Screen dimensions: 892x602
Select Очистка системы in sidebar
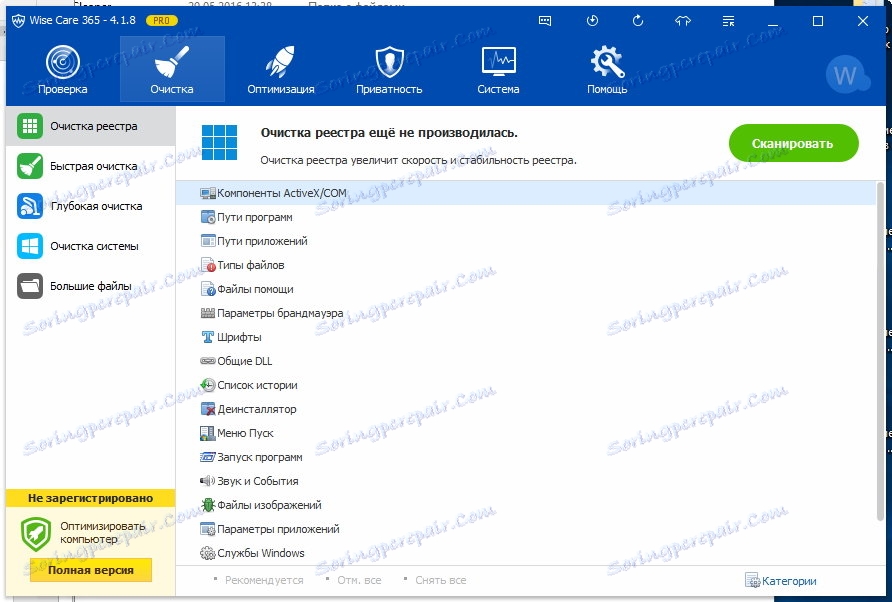(x=90, y=246)
